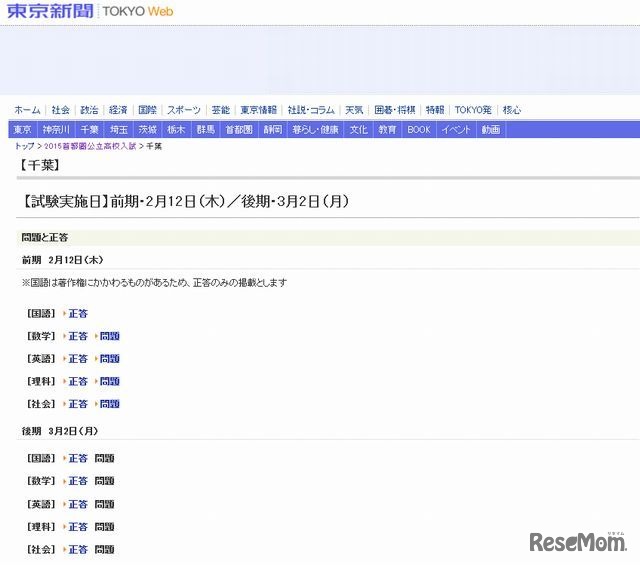Click the 東京新聞 TOKYO Web logo
This screenshot has width=640, height=565.
[x=90, y=11]
